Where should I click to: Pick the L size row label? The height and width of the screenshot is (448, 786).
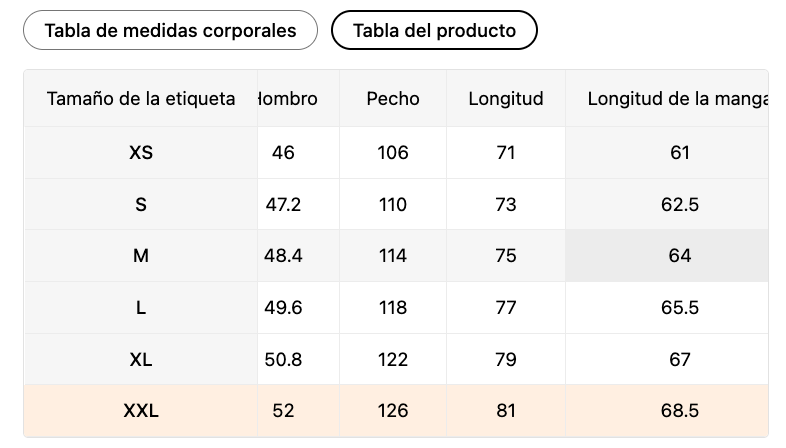click(x=141, y=307)
